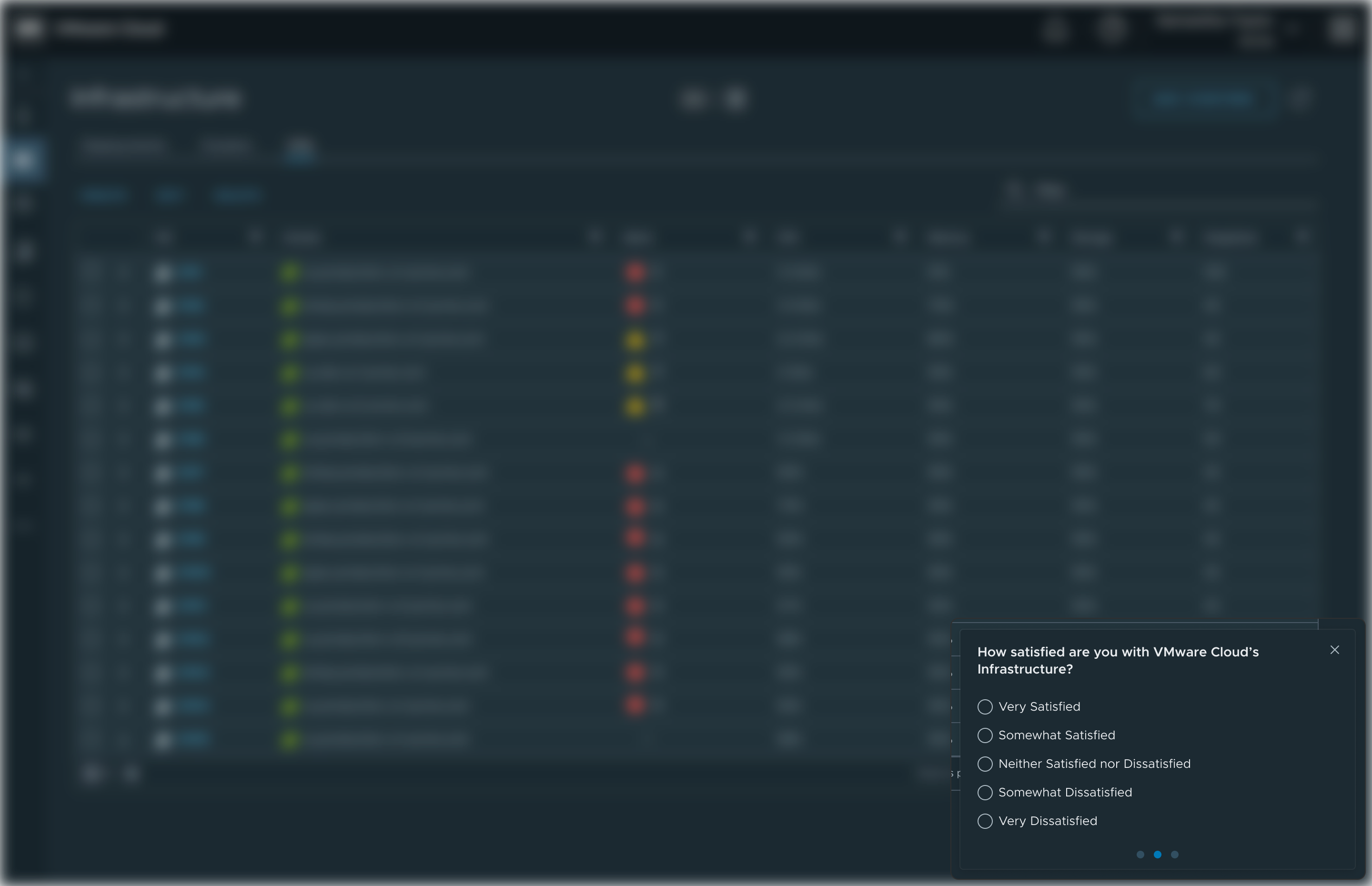
Task: Click the highlighted blue survey page dot
Action: pos(1158,855)
